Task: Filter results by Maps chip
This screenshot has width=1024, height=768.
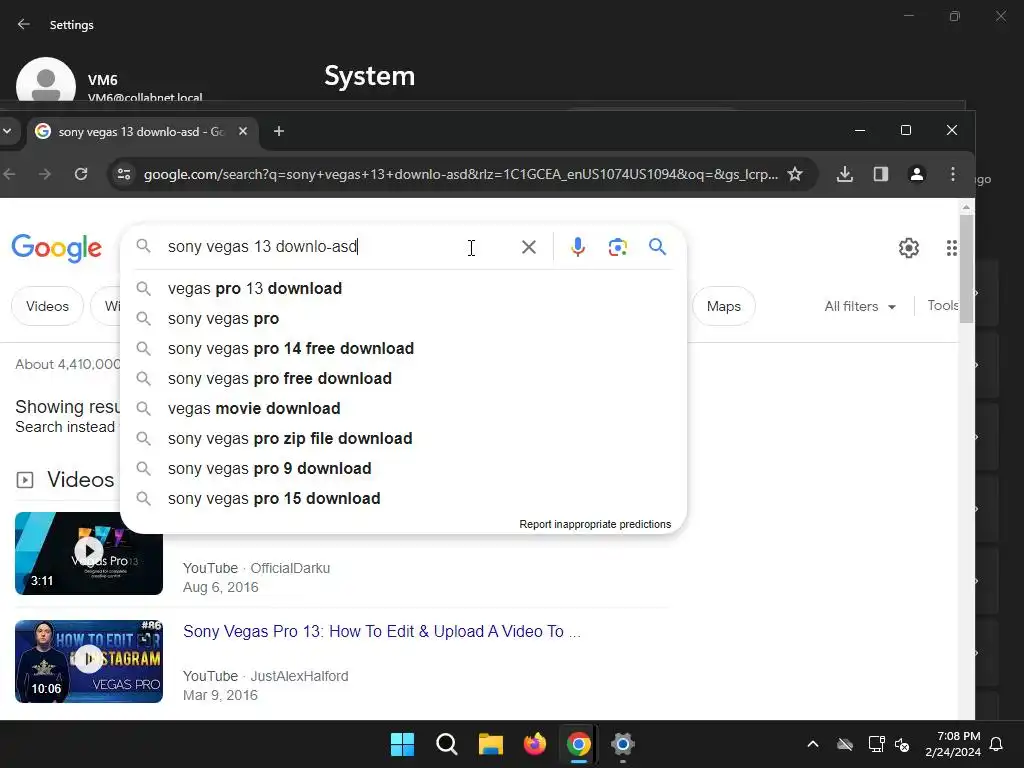Action: [x=724, y=306]
